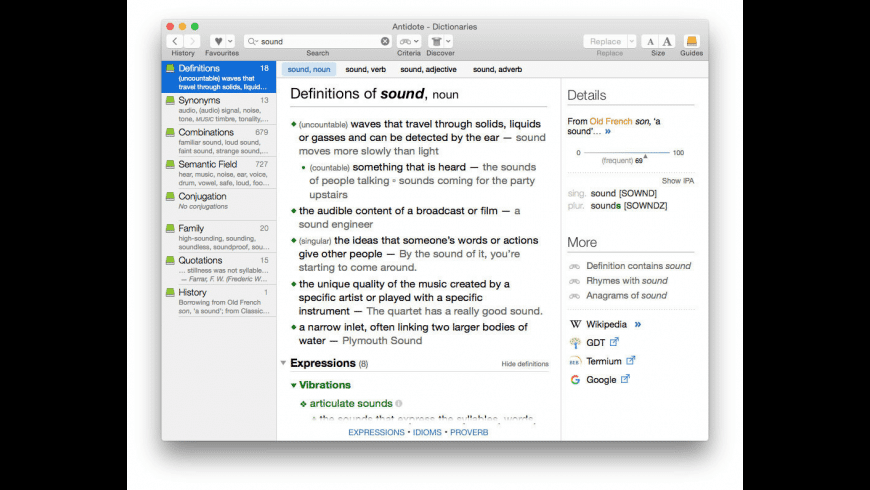This screenshot has height=490, width=870.
Task: Switch to 'sound, adjective' tab
Action: pyautogui.click(x=428, y=69)
